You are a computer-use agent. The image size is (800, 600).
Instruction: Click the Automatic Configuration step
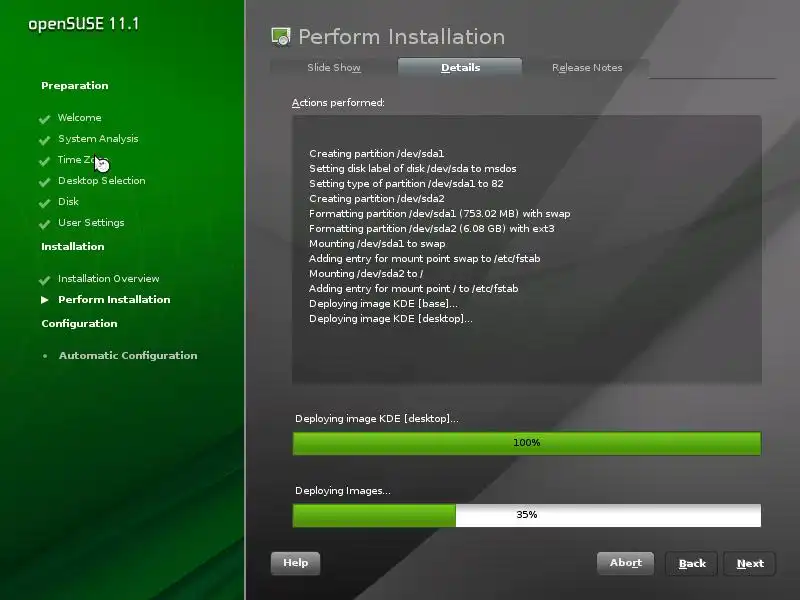tap(128, 356)
